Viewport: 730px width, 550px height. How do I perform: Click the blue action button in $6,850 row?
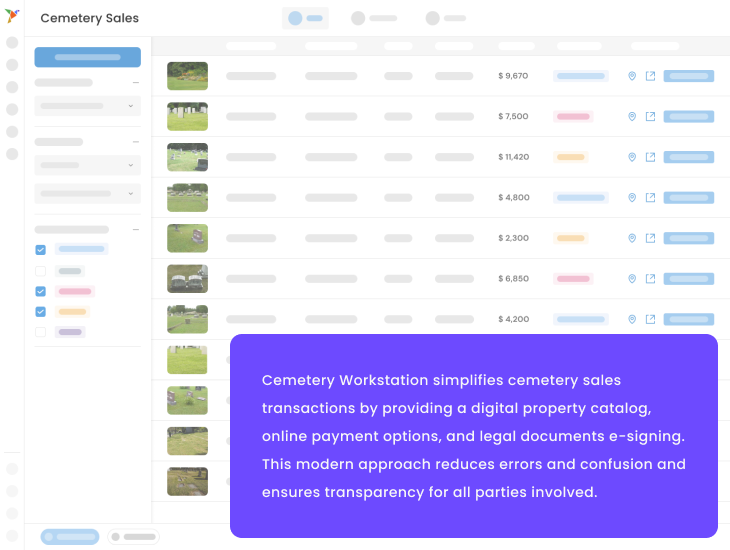689,278
